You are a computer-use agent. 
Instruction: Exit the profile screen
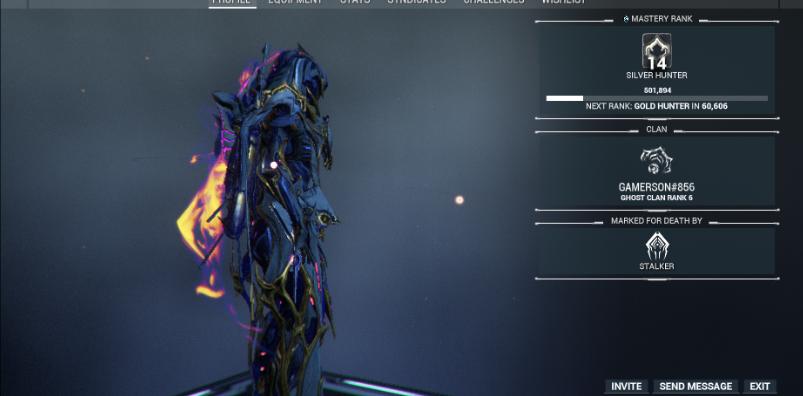point(760,386)
